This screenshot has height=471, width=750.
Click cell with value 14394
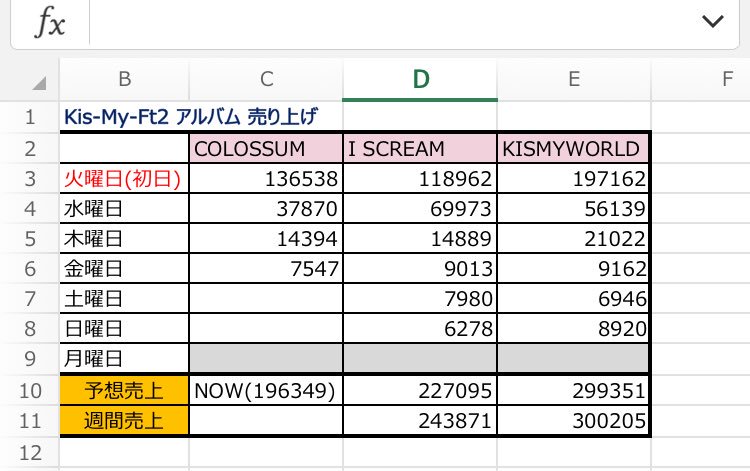266,239
